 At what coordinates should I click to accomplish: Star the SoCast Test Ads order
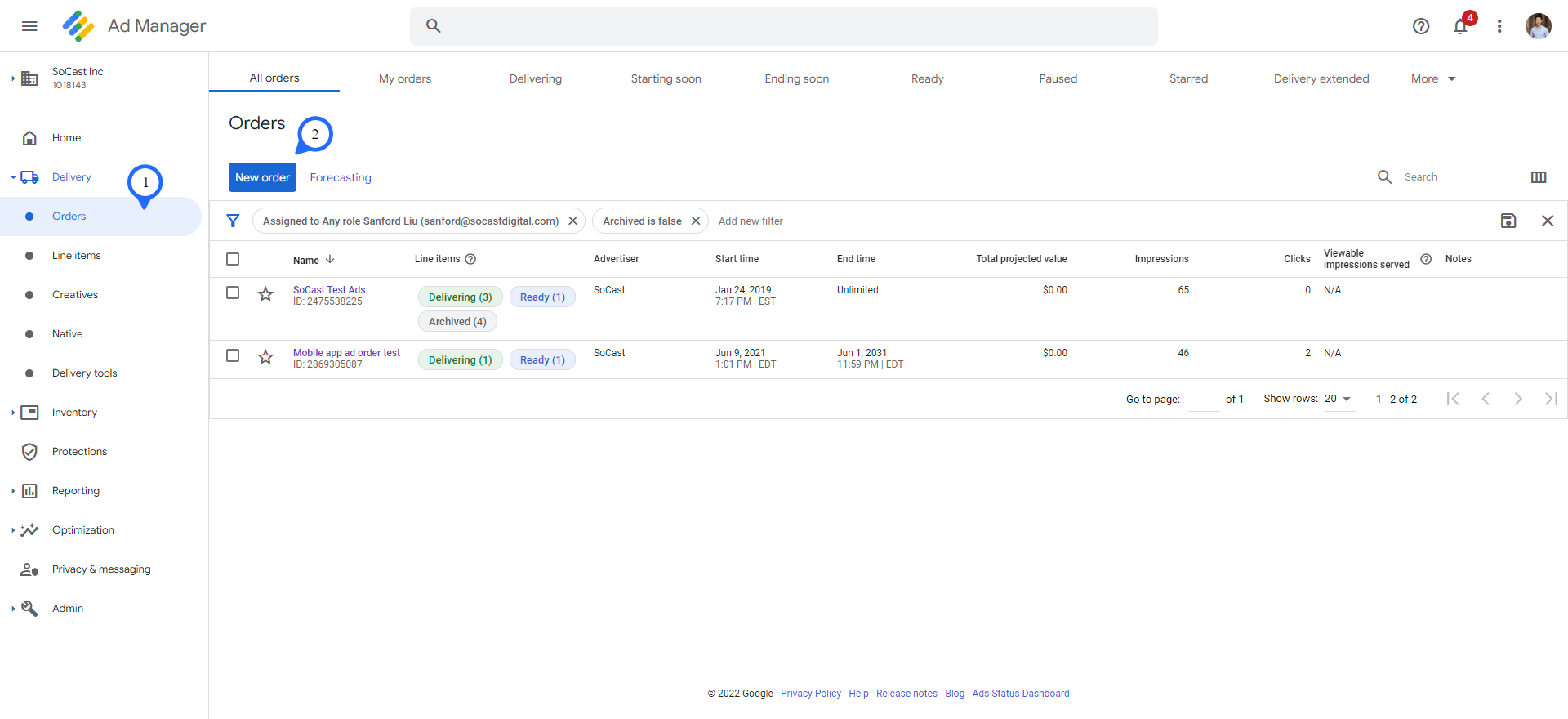[265, 293]
